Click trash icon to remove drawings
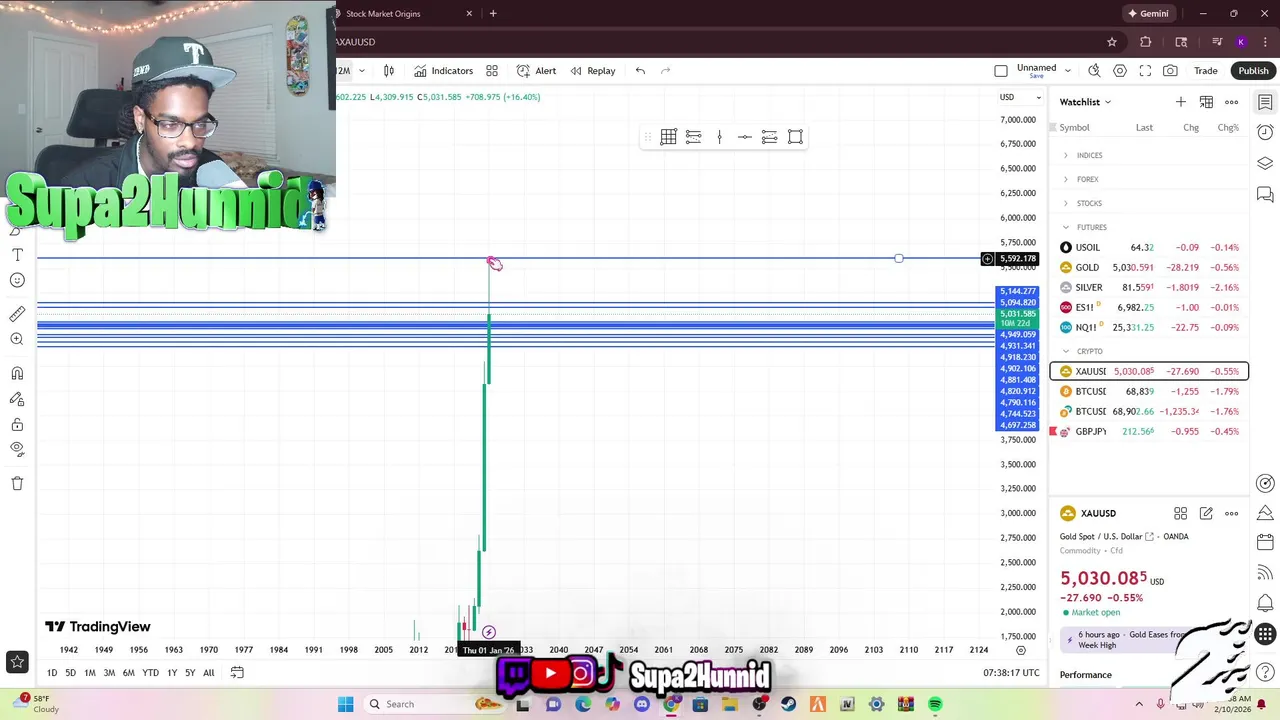Image resolution: width=1280 pixels, height=720 pixels. click(17, 483)
